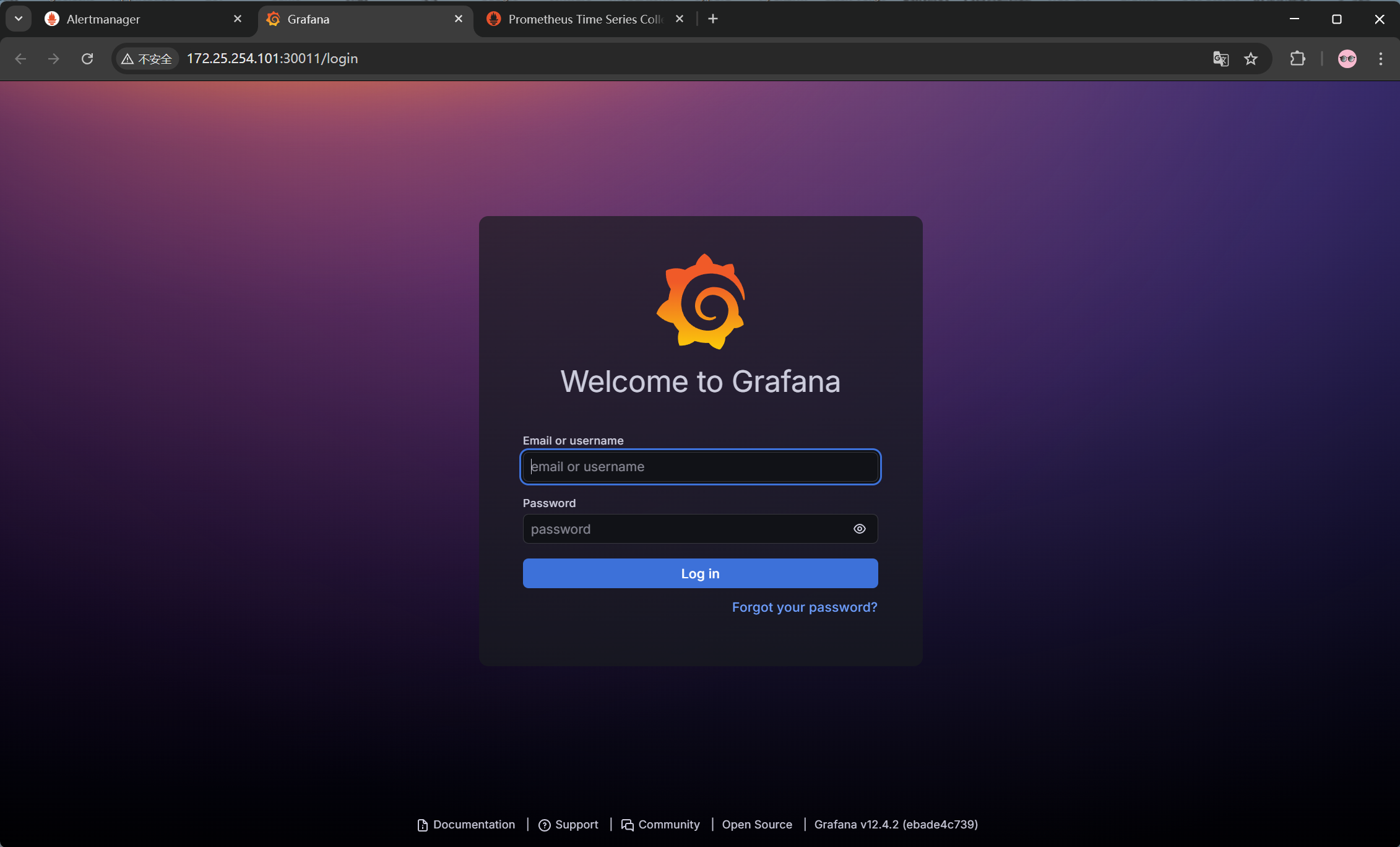Click the Email or username label
This screenshot has width=1400, height=847.
pyautogui.click(x=573, y=441)
